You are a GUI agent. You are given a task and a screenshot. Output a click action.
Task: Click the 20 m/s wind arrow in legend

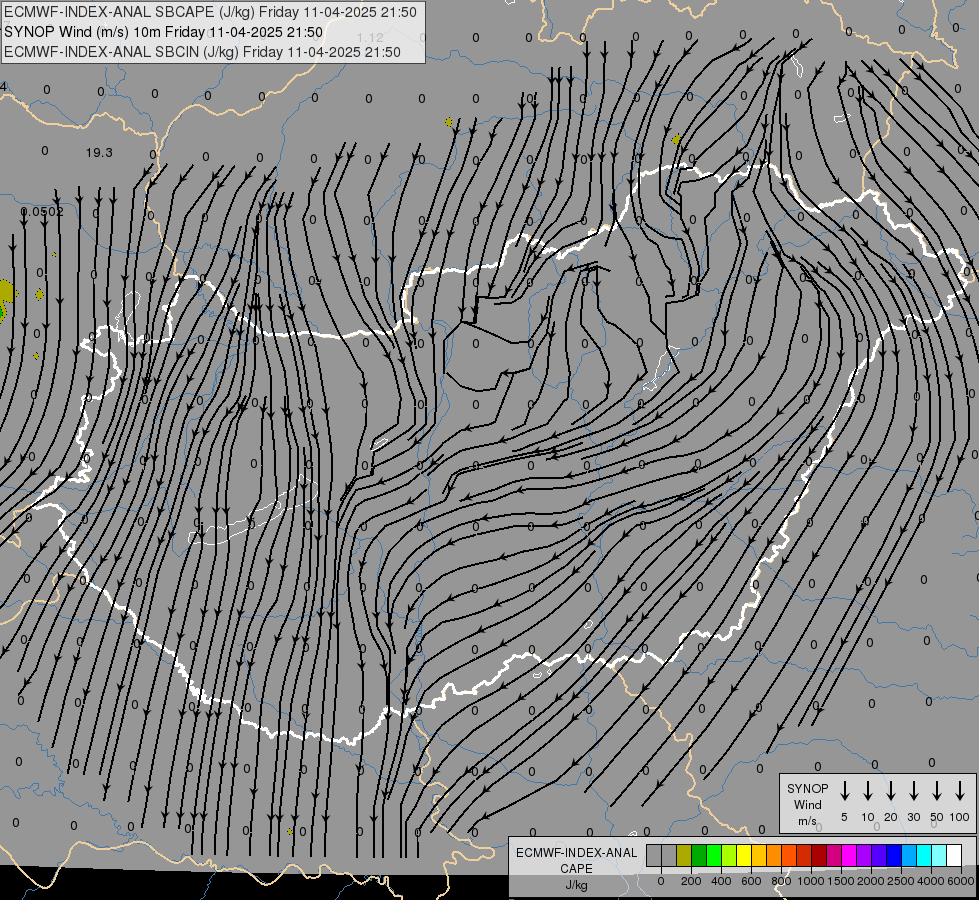pos(891,791)
